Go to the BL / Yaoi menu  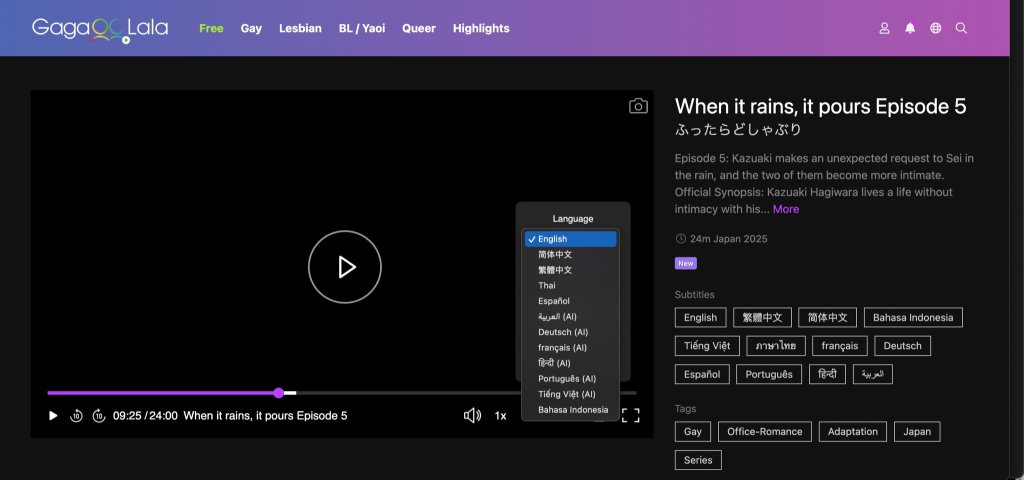click(362, 29)
